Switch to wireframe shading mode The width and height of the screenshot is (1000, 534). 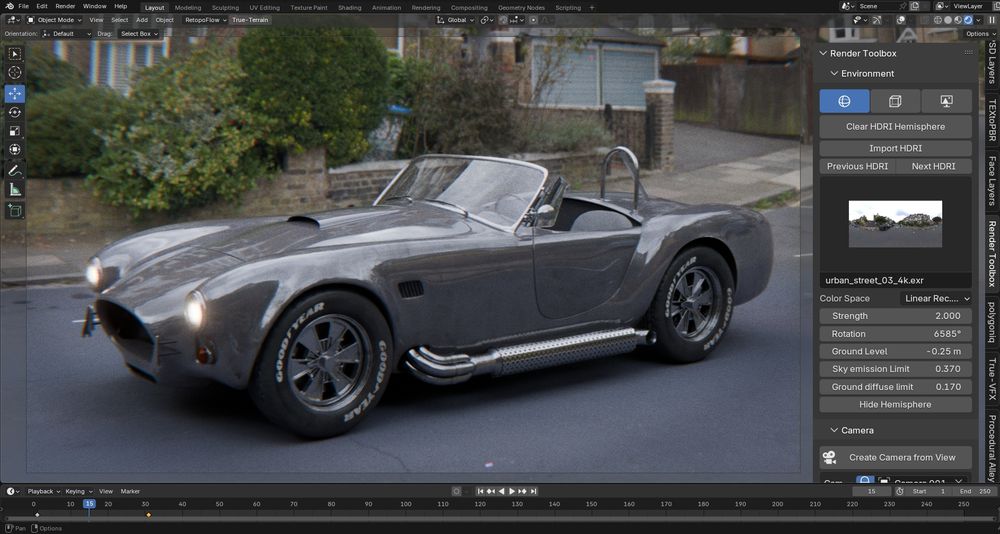point(938,20)
